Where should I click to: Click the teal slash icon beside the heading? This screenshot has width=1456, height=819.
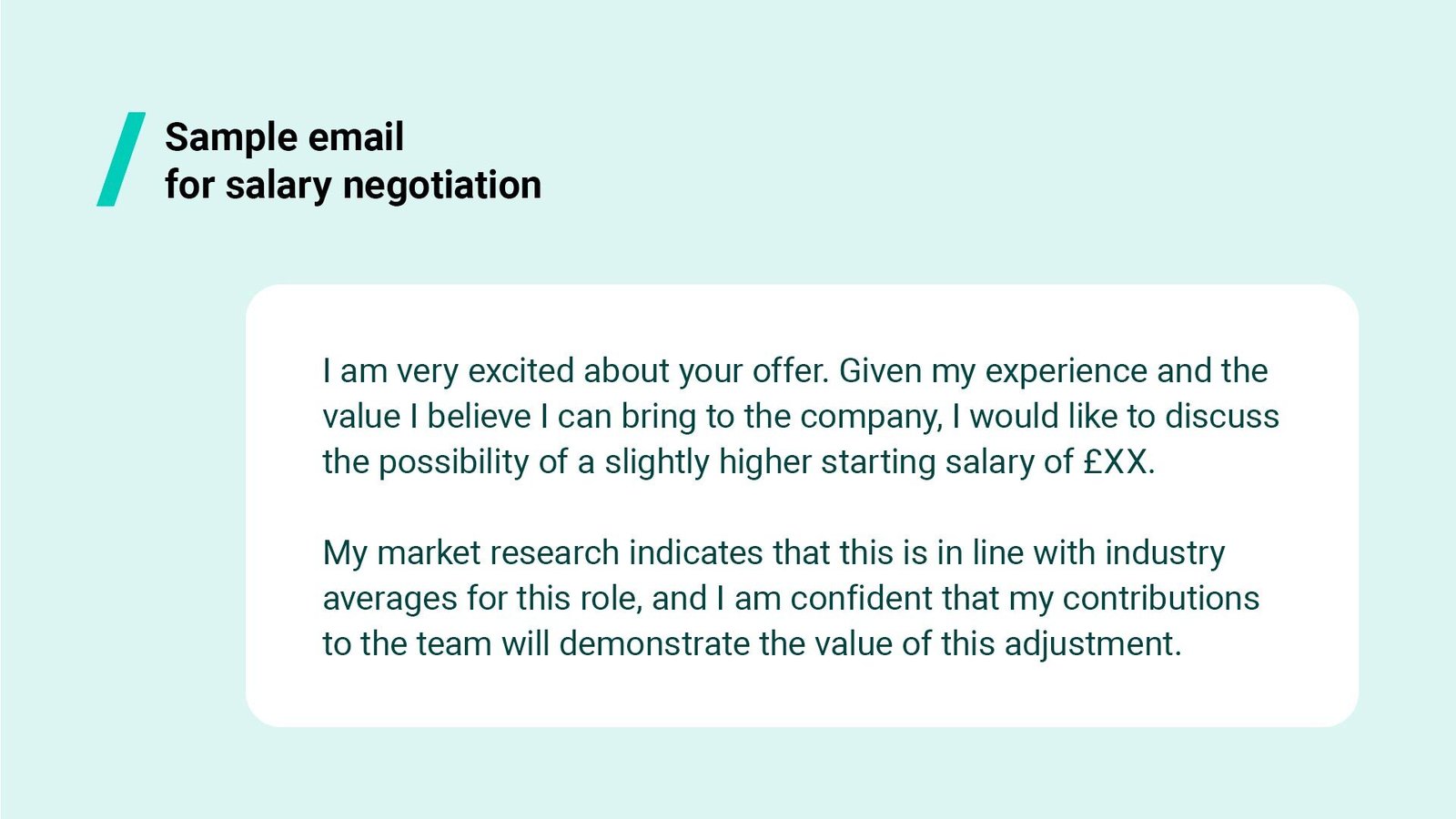(121, 159)
